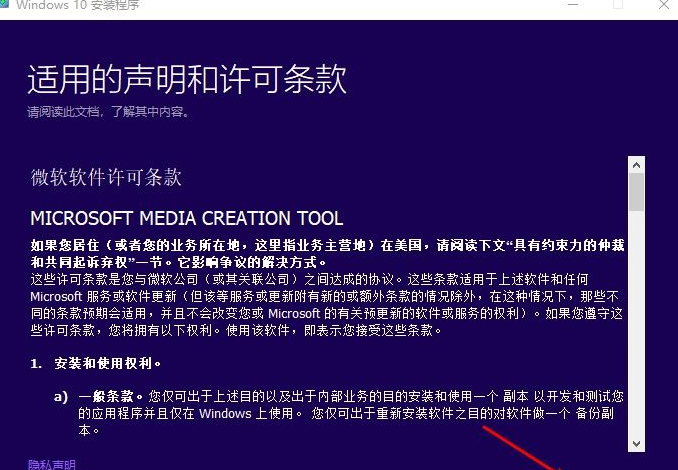Viewport: 678px width, 470px height.
Task: Close the Windows 10 安装程序 window
Action: click(x=664, y=5)
